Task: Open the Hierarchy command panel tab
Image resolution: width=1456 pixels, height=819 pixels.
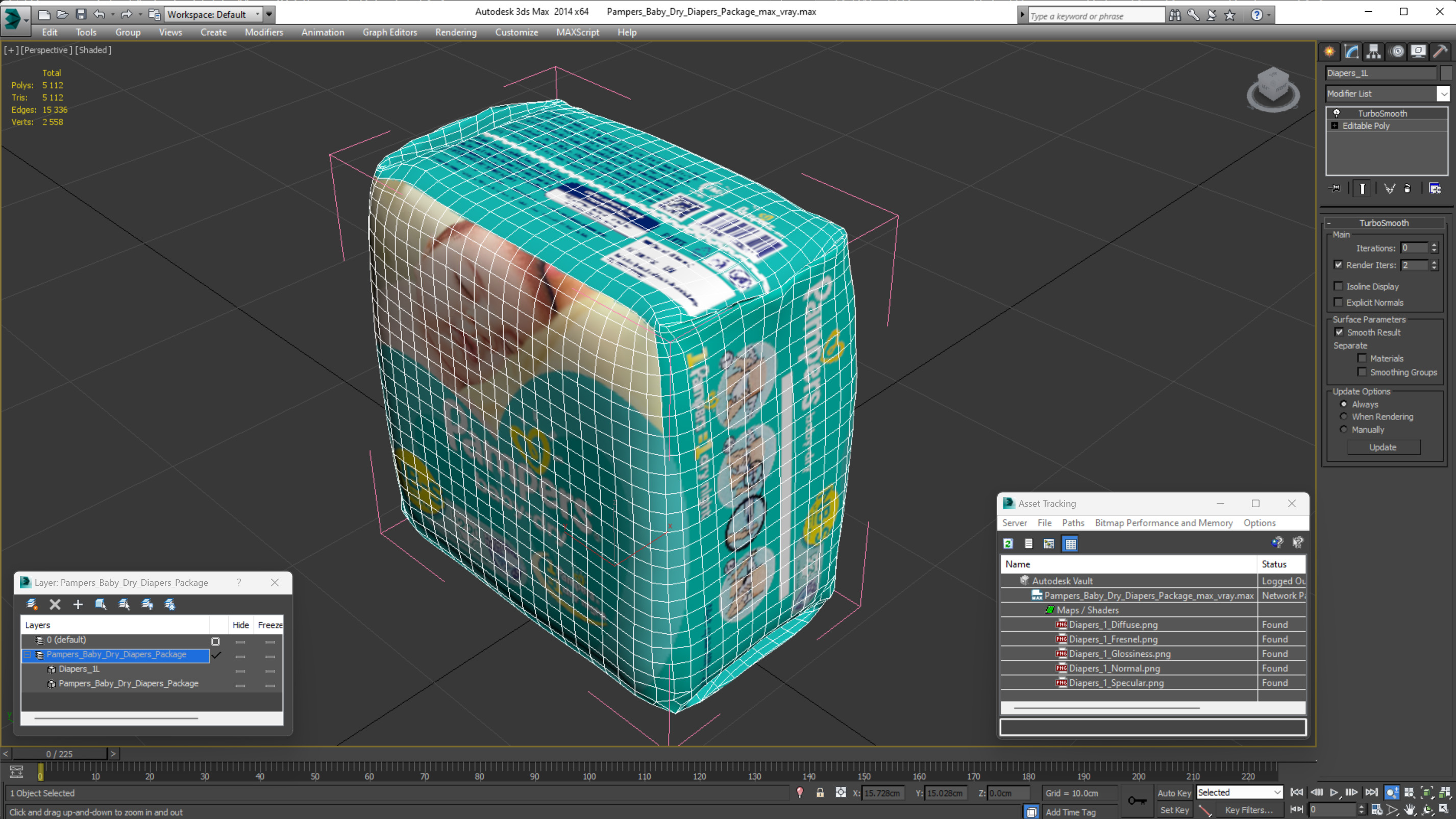Action: (x=1373, y=52)
